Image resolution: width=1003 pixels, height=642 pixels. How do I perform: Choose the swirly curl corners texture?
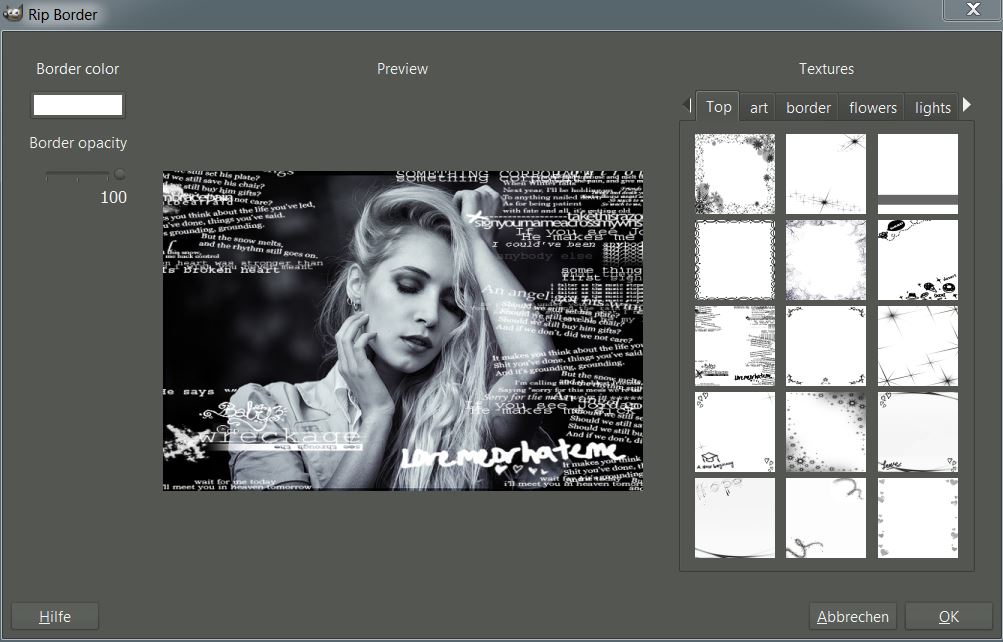click(x=825, y=518)
